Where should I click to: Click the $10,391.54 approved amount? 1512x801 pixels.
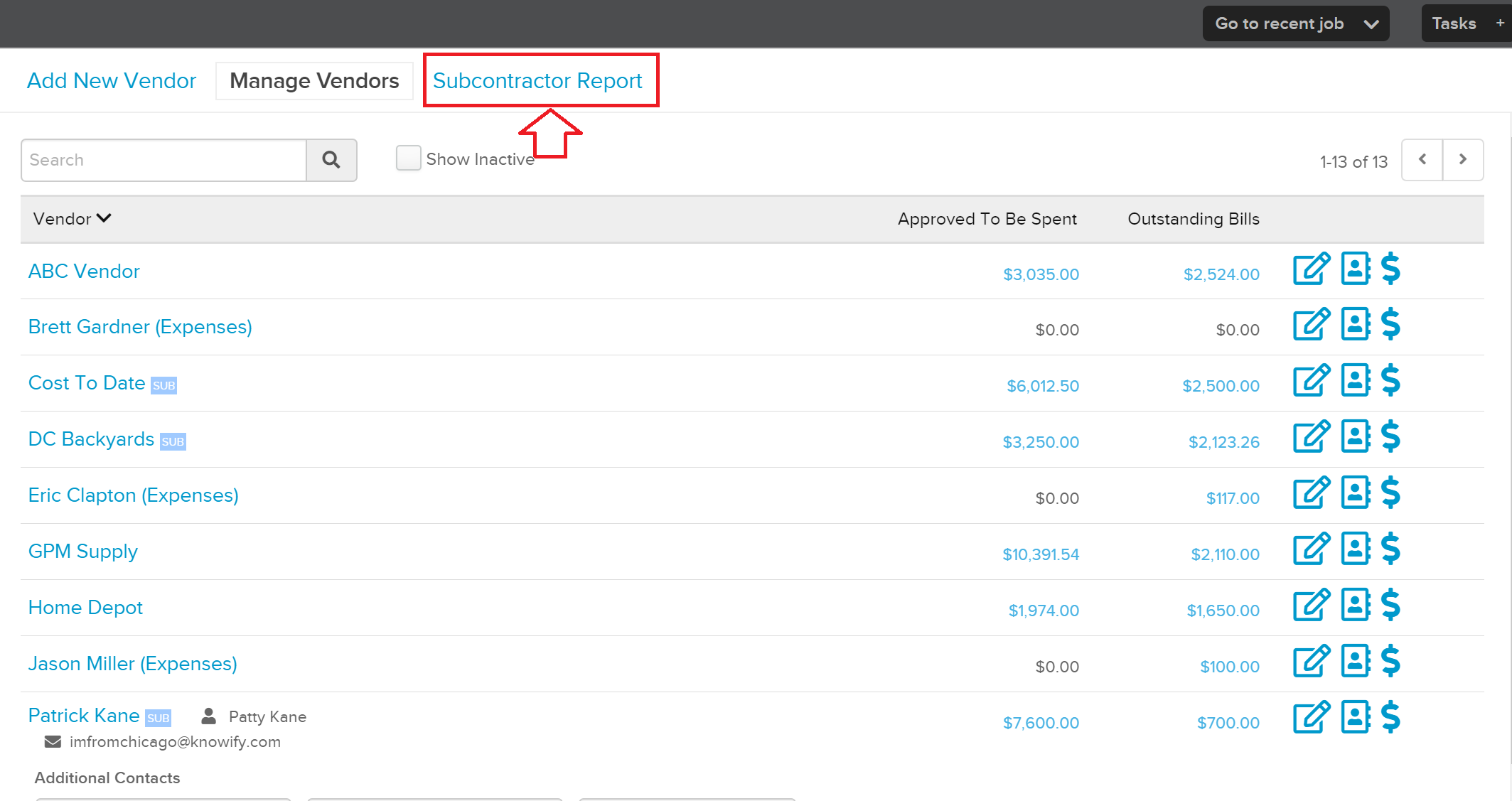[1041, 554]
